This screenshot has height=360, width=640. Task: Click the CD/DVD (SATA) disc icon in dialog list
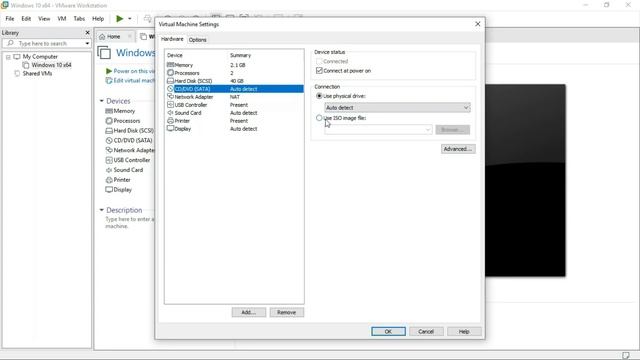170,89
